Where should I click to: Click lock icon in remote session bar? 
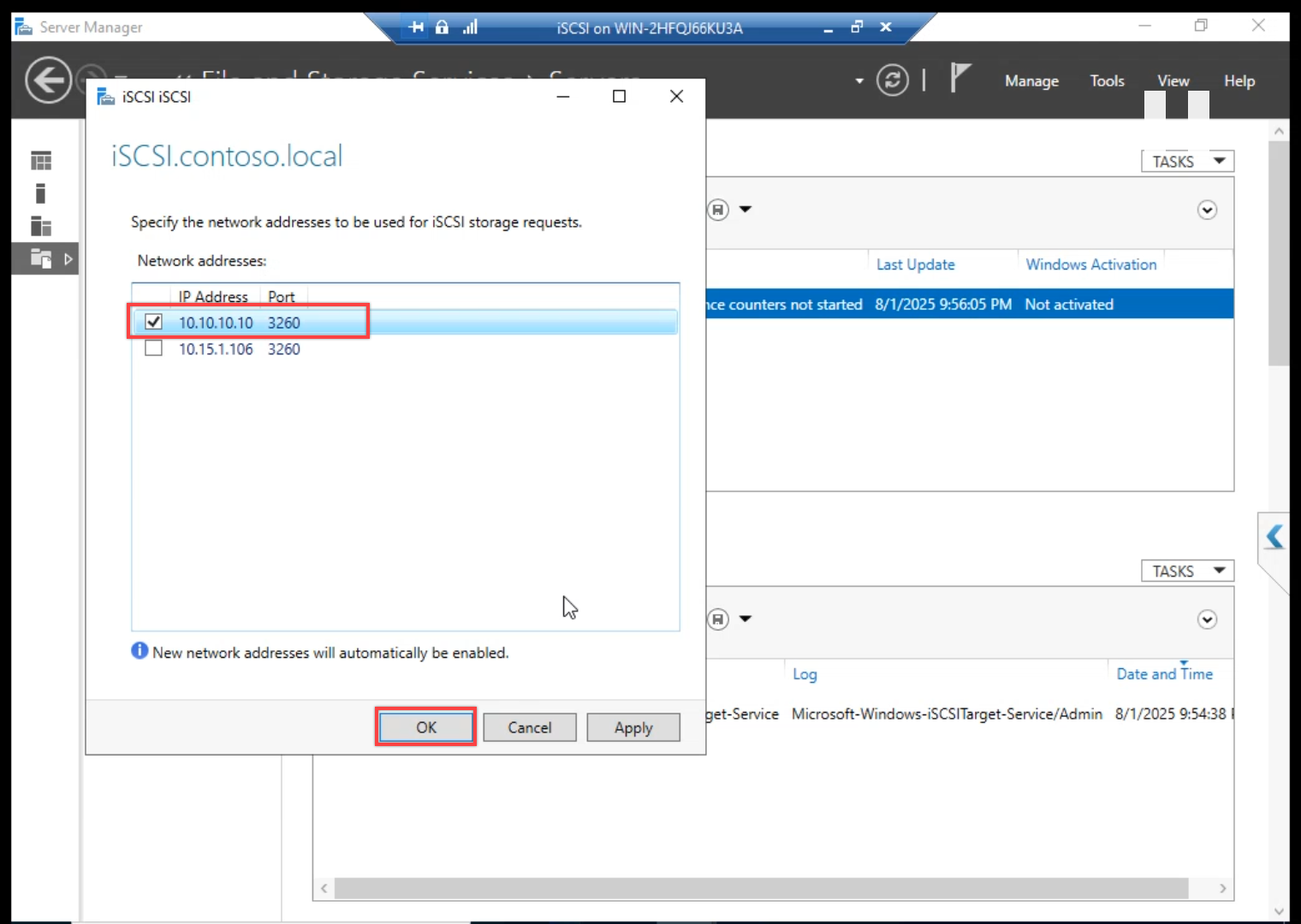pyautogui.click(x=442, y=27)
